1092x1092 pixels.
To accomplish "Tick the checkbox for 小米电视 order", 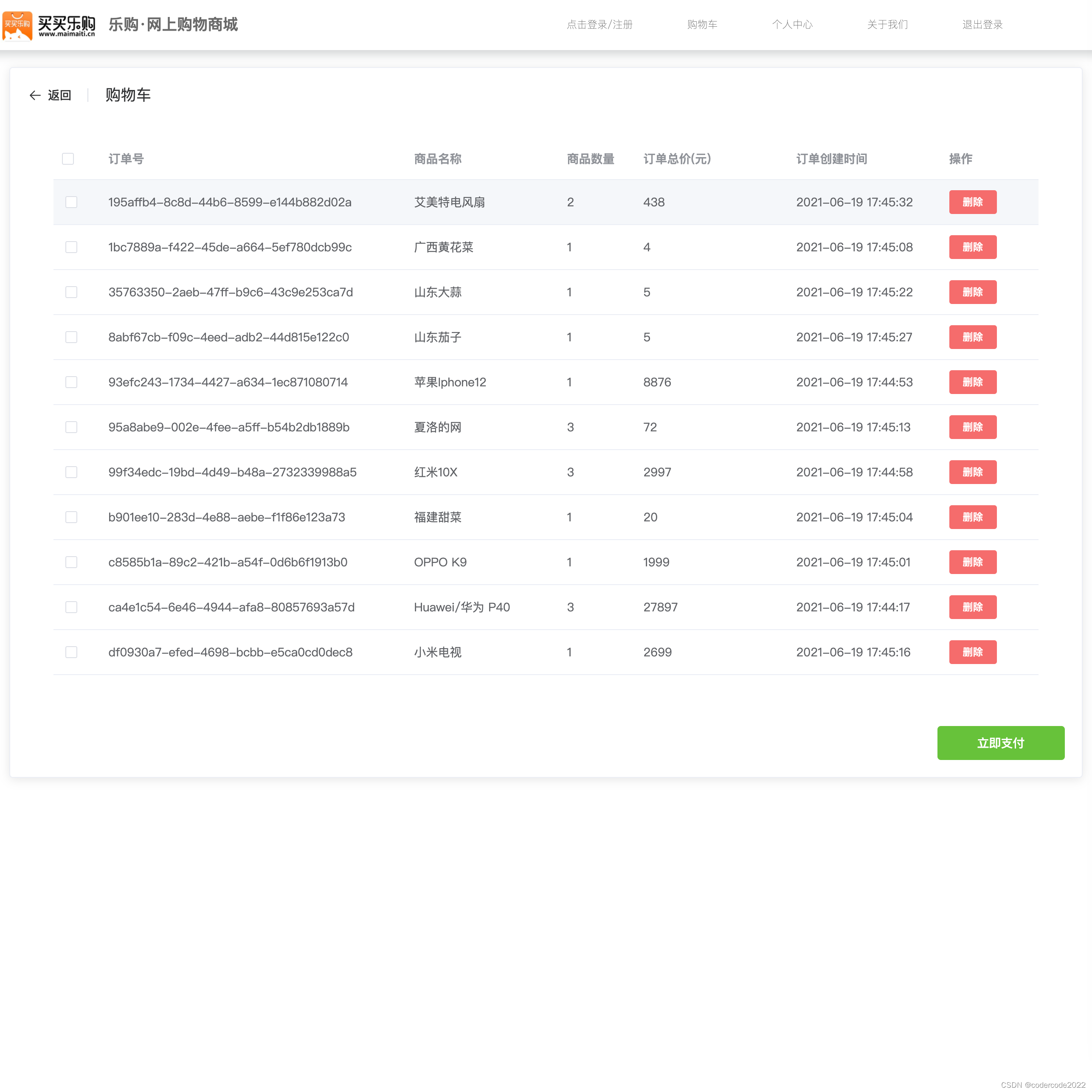I will 71,652.
